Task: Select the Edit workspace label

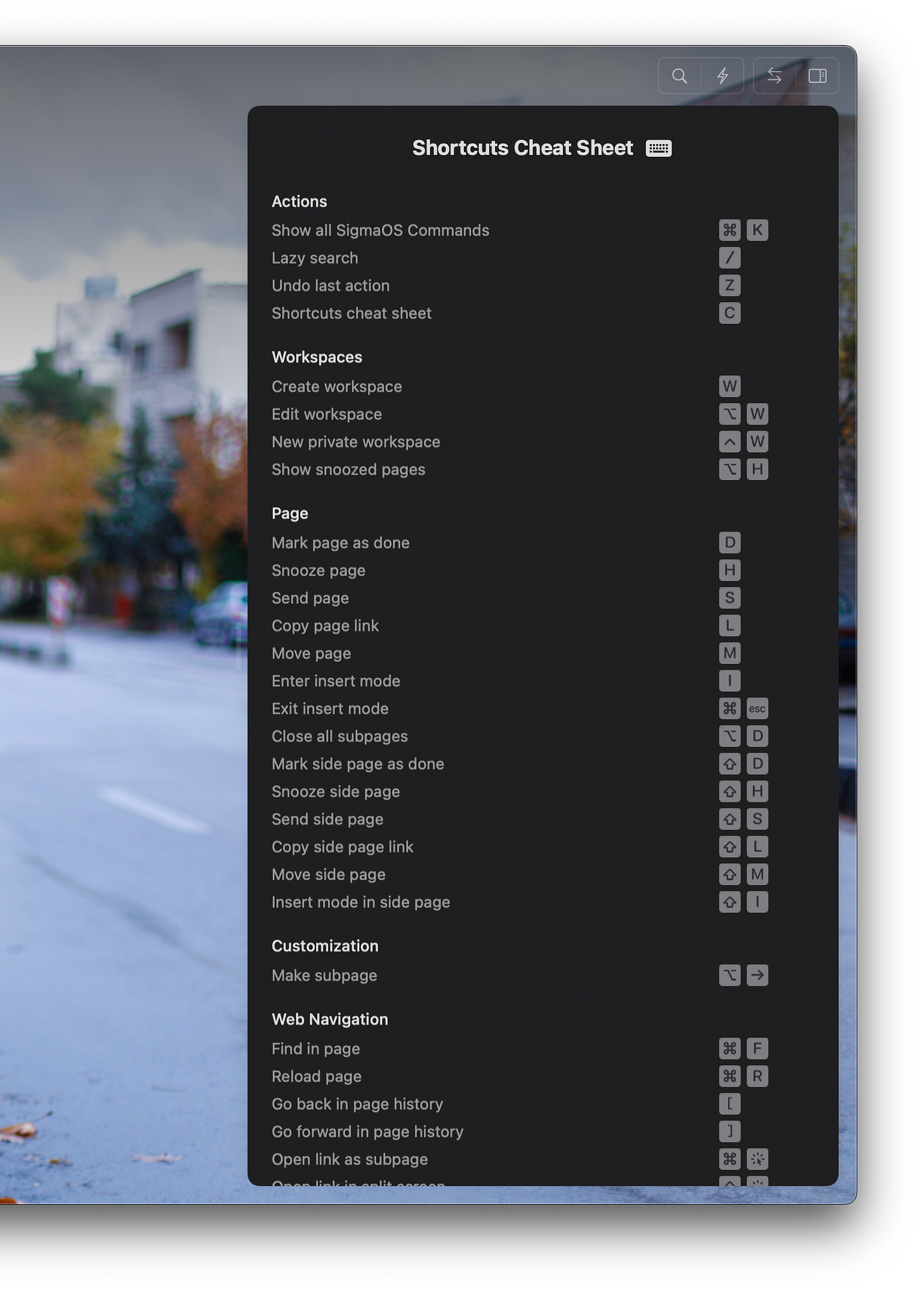Action: [327, 414]
